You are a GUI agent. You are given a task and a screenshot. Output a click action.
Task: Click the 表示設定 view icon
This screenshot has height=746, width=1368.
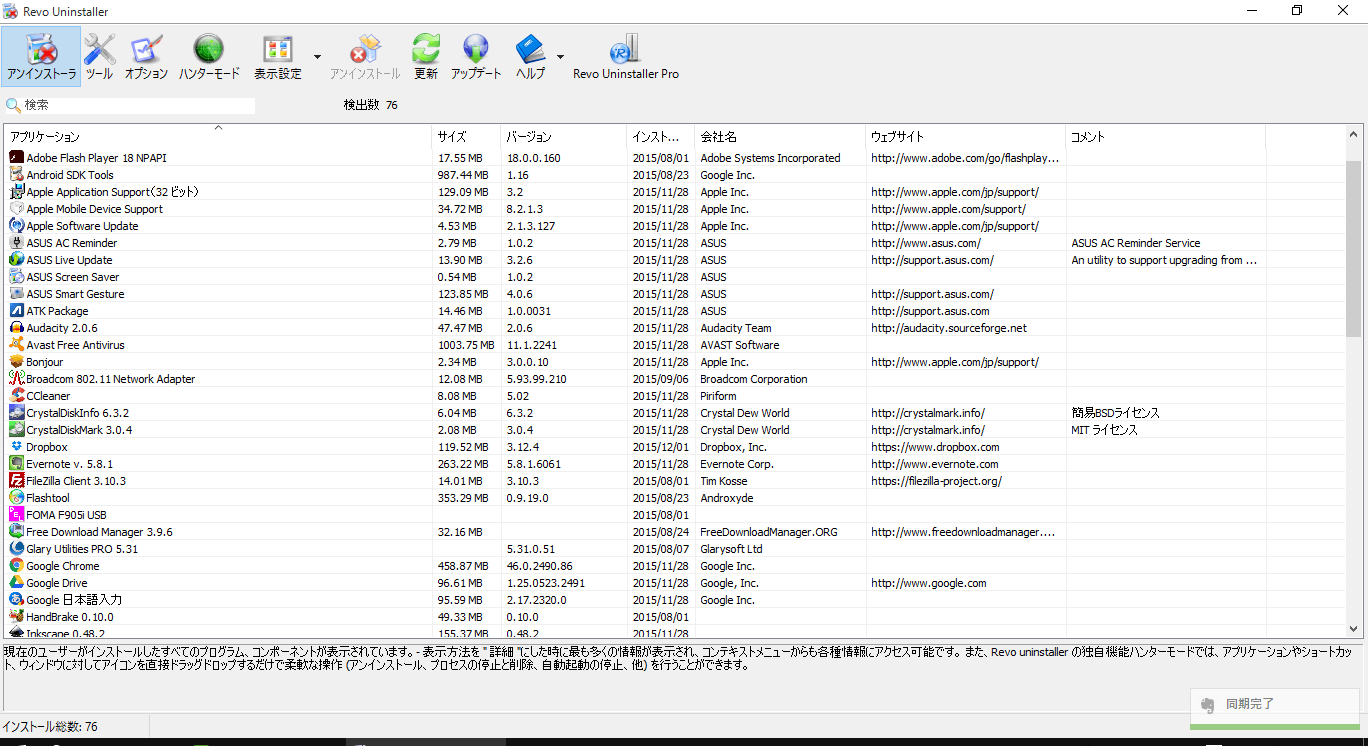[x=277, y=56]
